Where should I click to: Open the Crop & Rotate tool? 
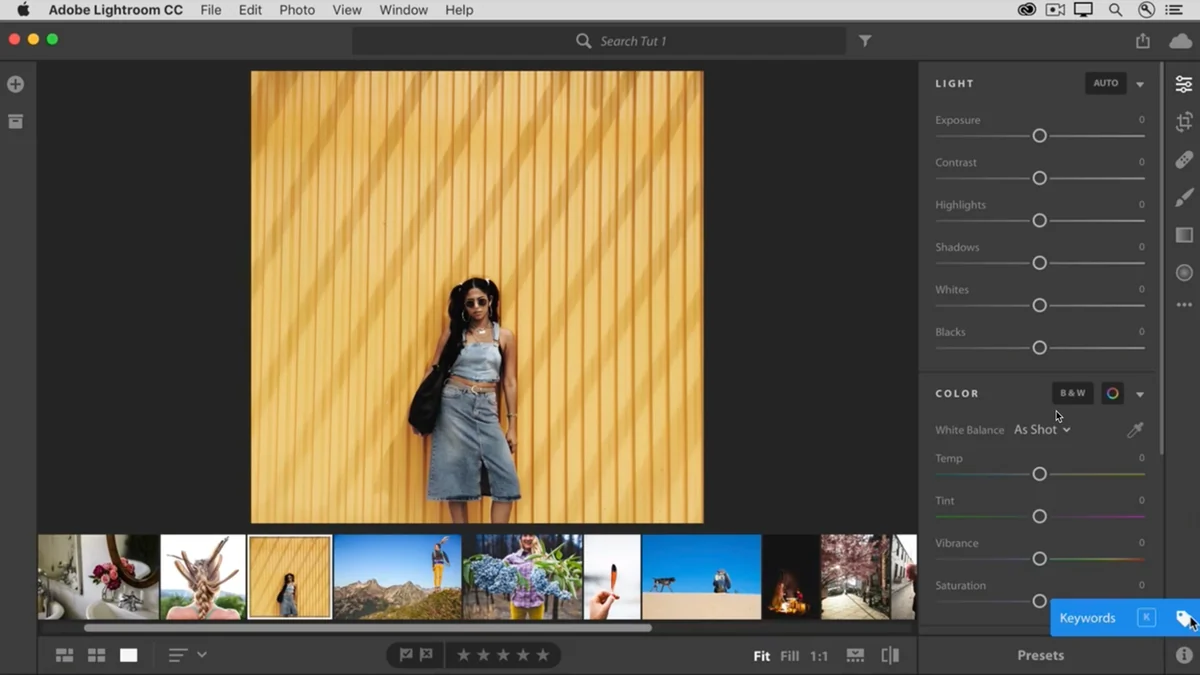tap(1184, 122)
